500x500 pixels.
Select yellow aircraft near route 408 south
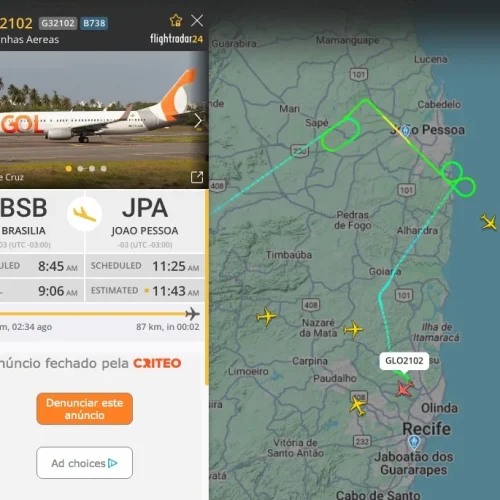tap(358, 406)
